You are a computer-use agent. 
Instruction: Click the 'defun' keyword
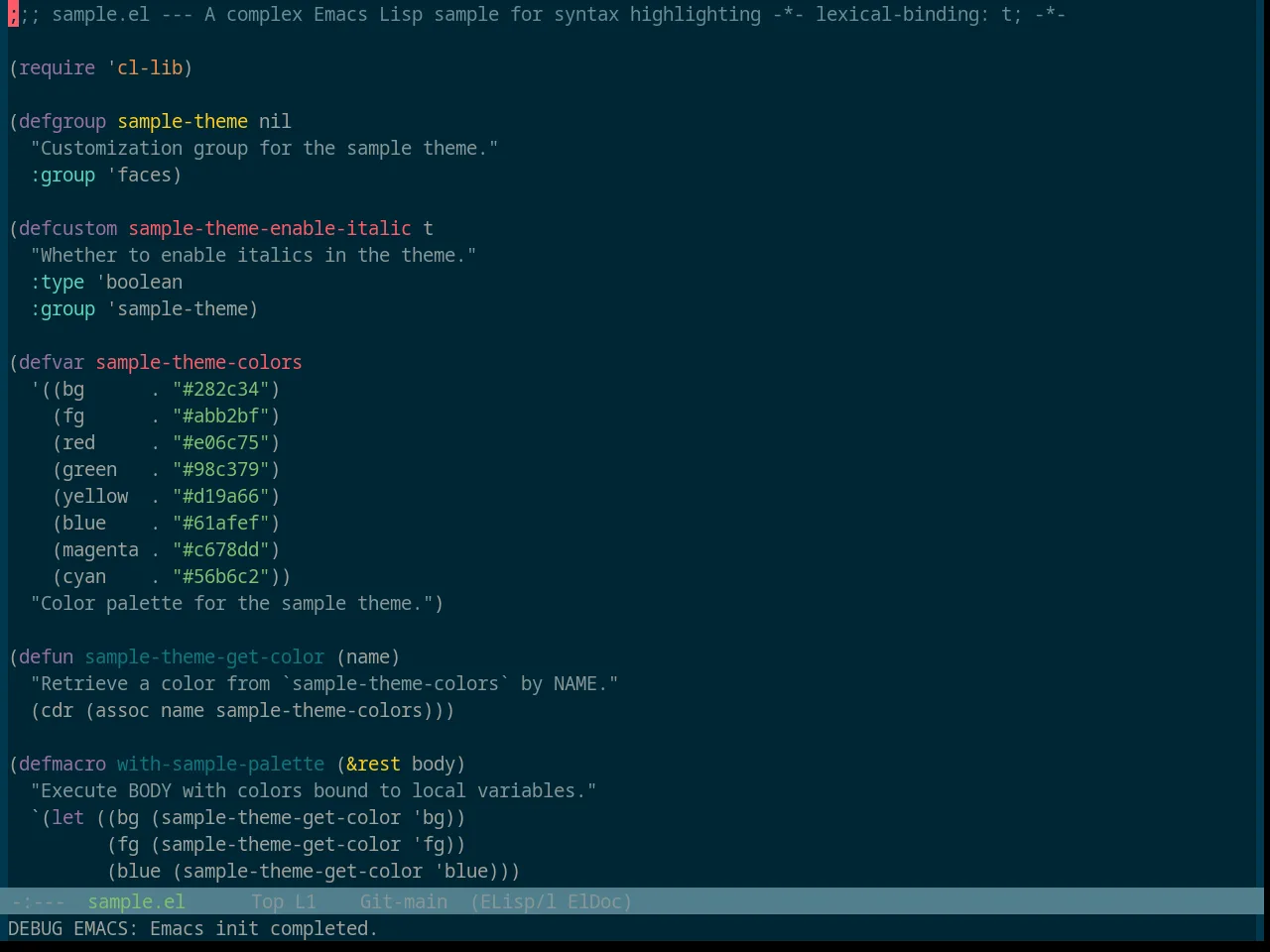(x=46, y=656)
